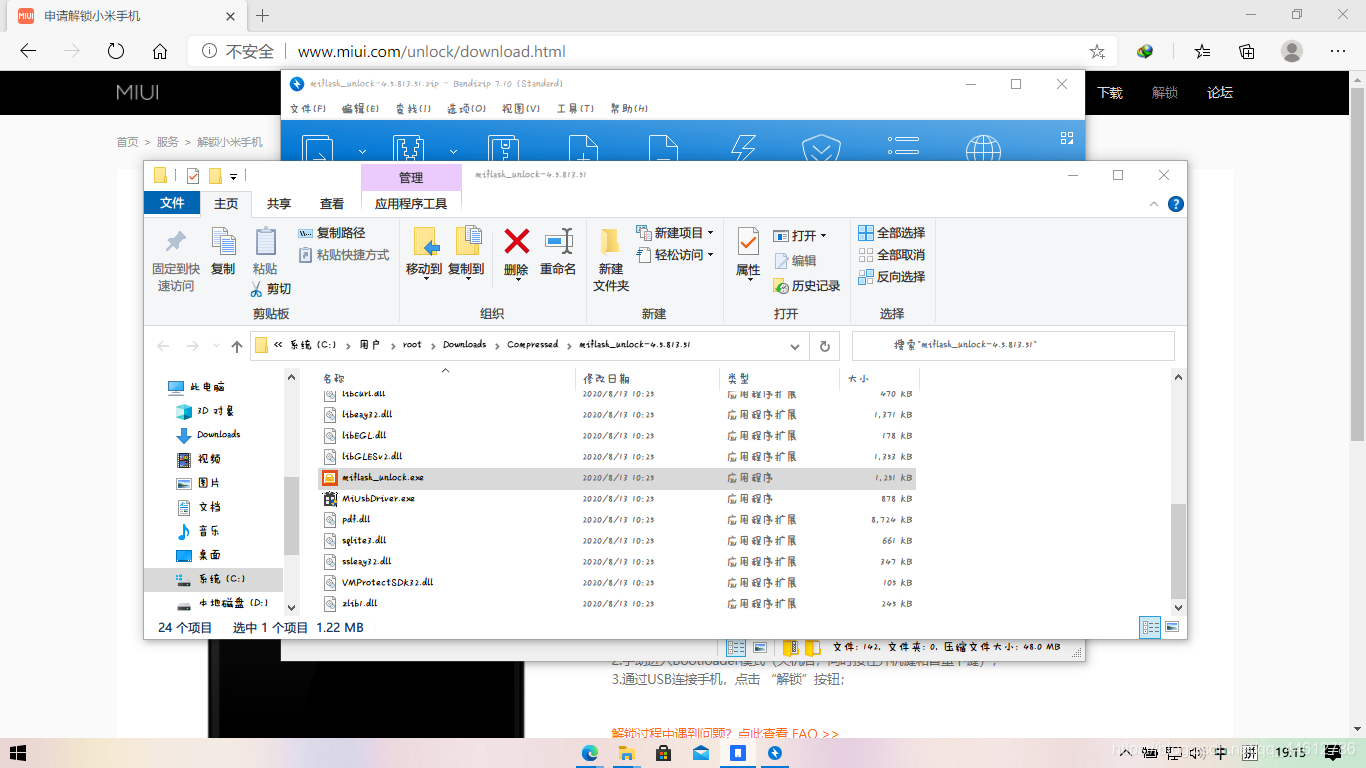The image size is (1366, 768).
Task: Click the 管理 contextual tab header
Action: click(411, 177)
